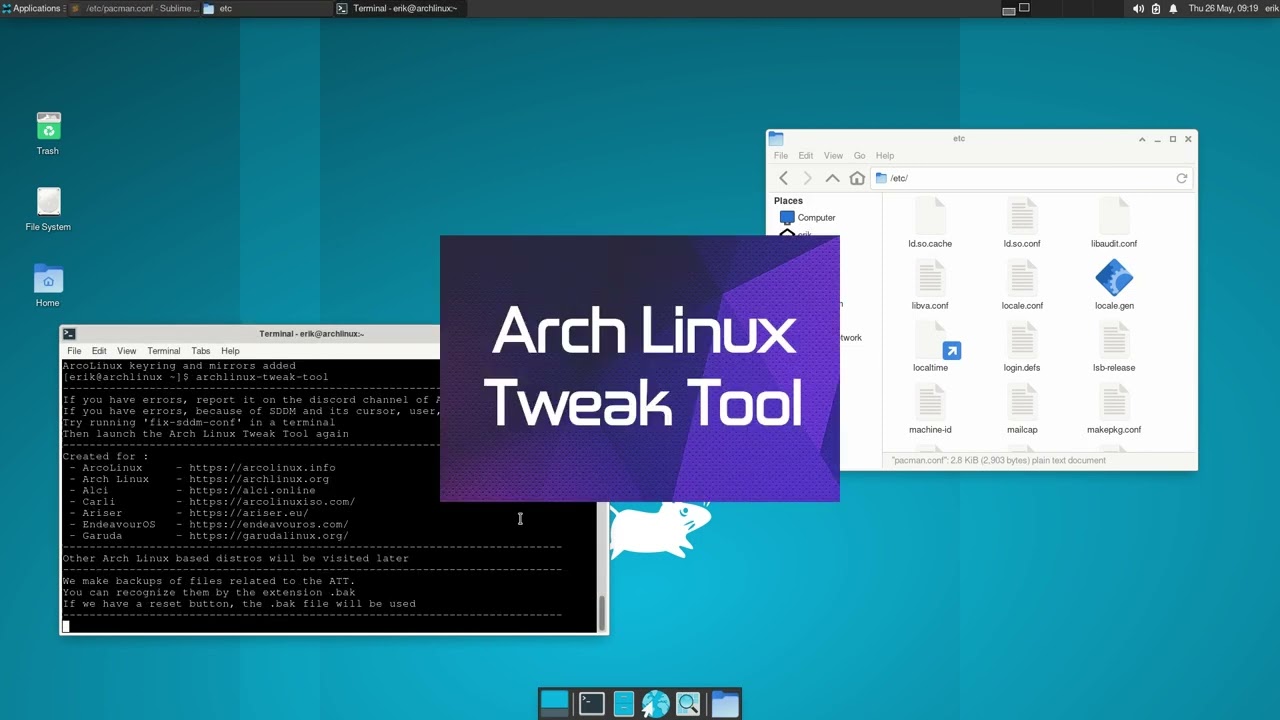
Task: Open the View menu in the terminal
Action: point(126,351)
